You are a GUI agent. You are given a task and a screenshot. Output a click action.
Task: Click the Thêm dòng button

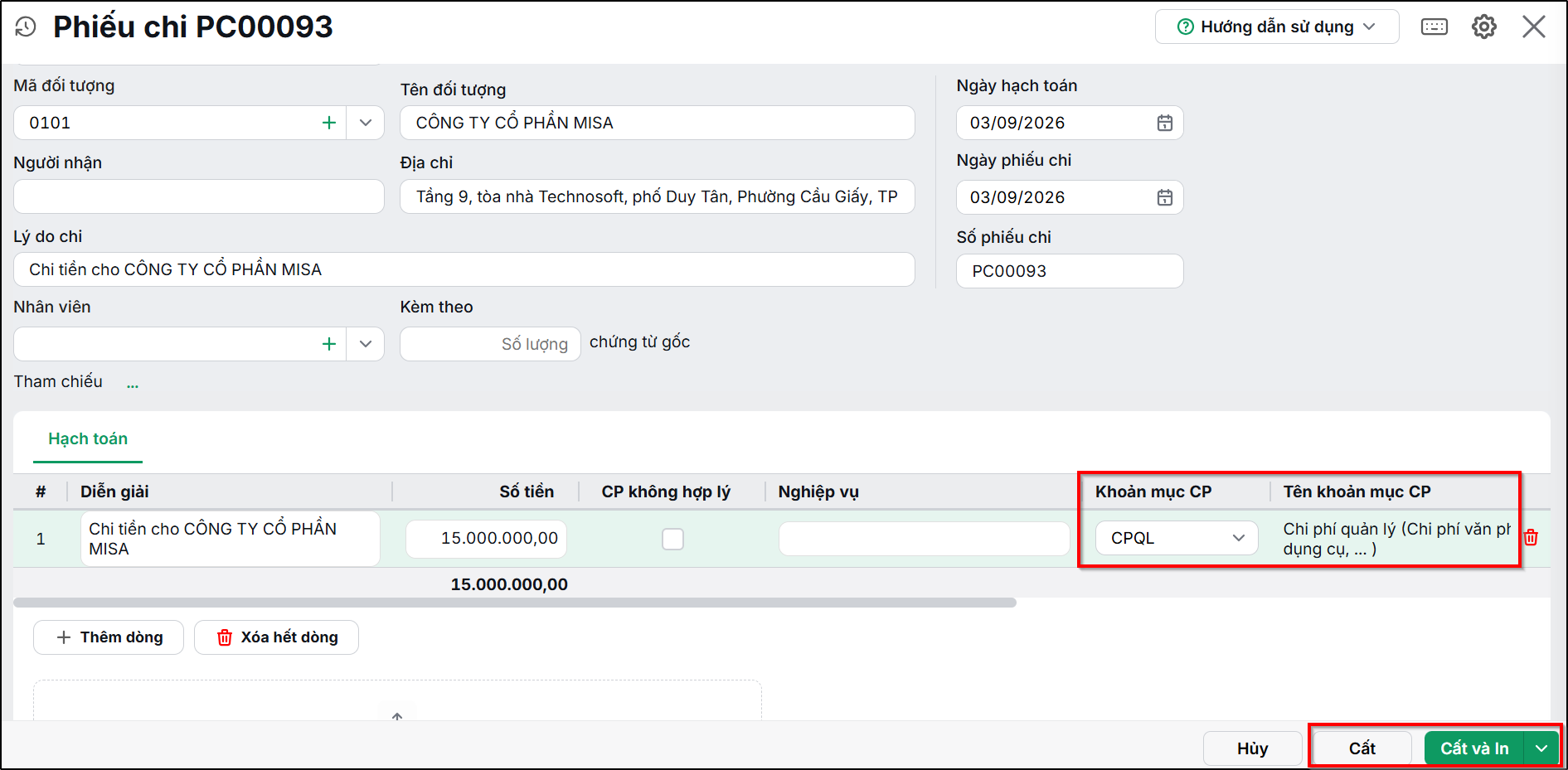(109, 637)
